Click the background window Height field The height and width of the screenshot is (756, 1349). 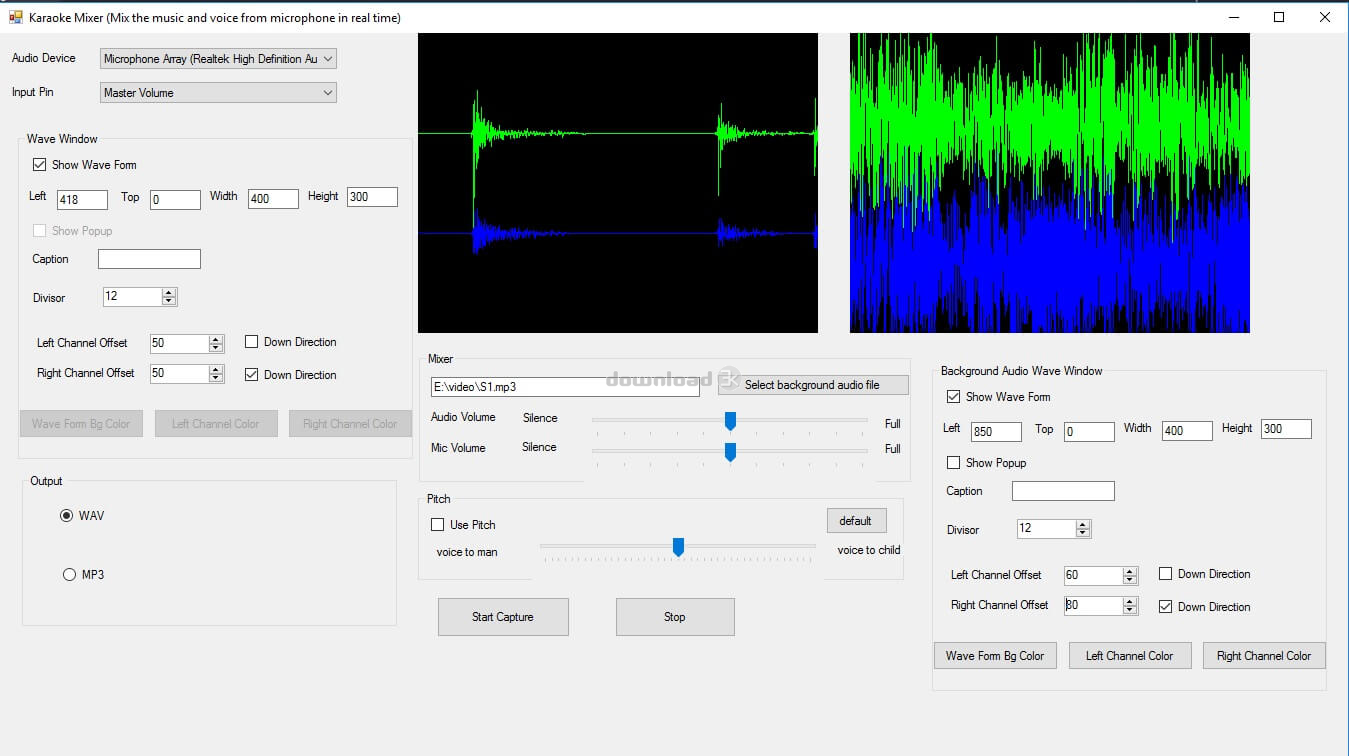click(1286, 429)
